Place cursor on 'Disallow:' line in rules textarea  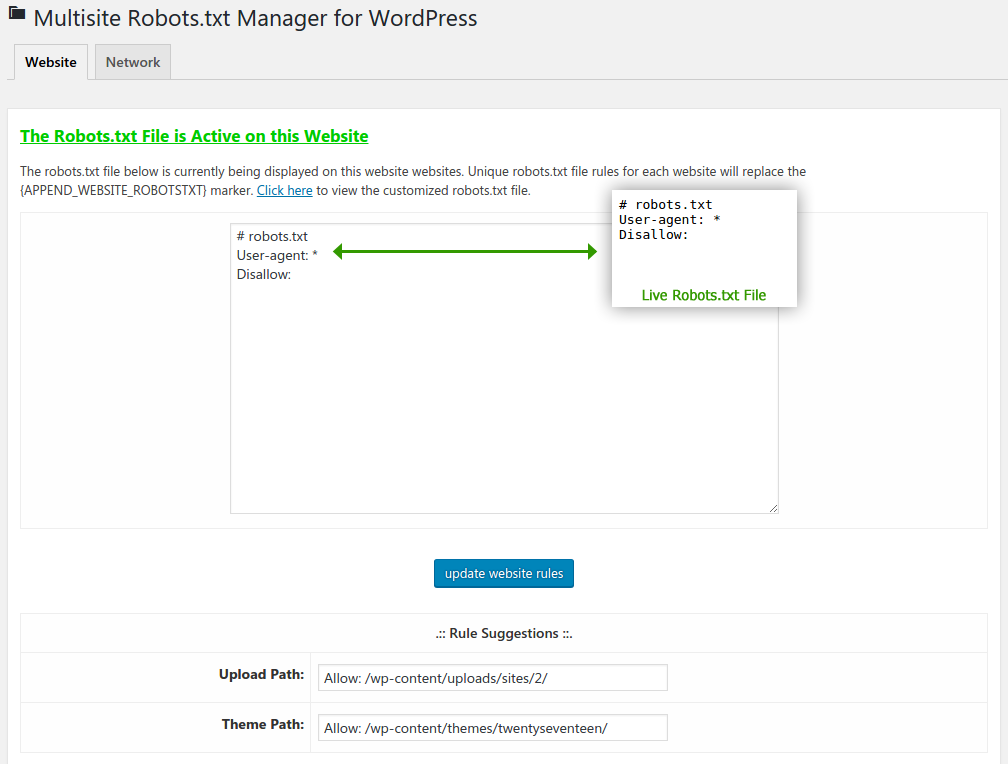coord(264,274)
